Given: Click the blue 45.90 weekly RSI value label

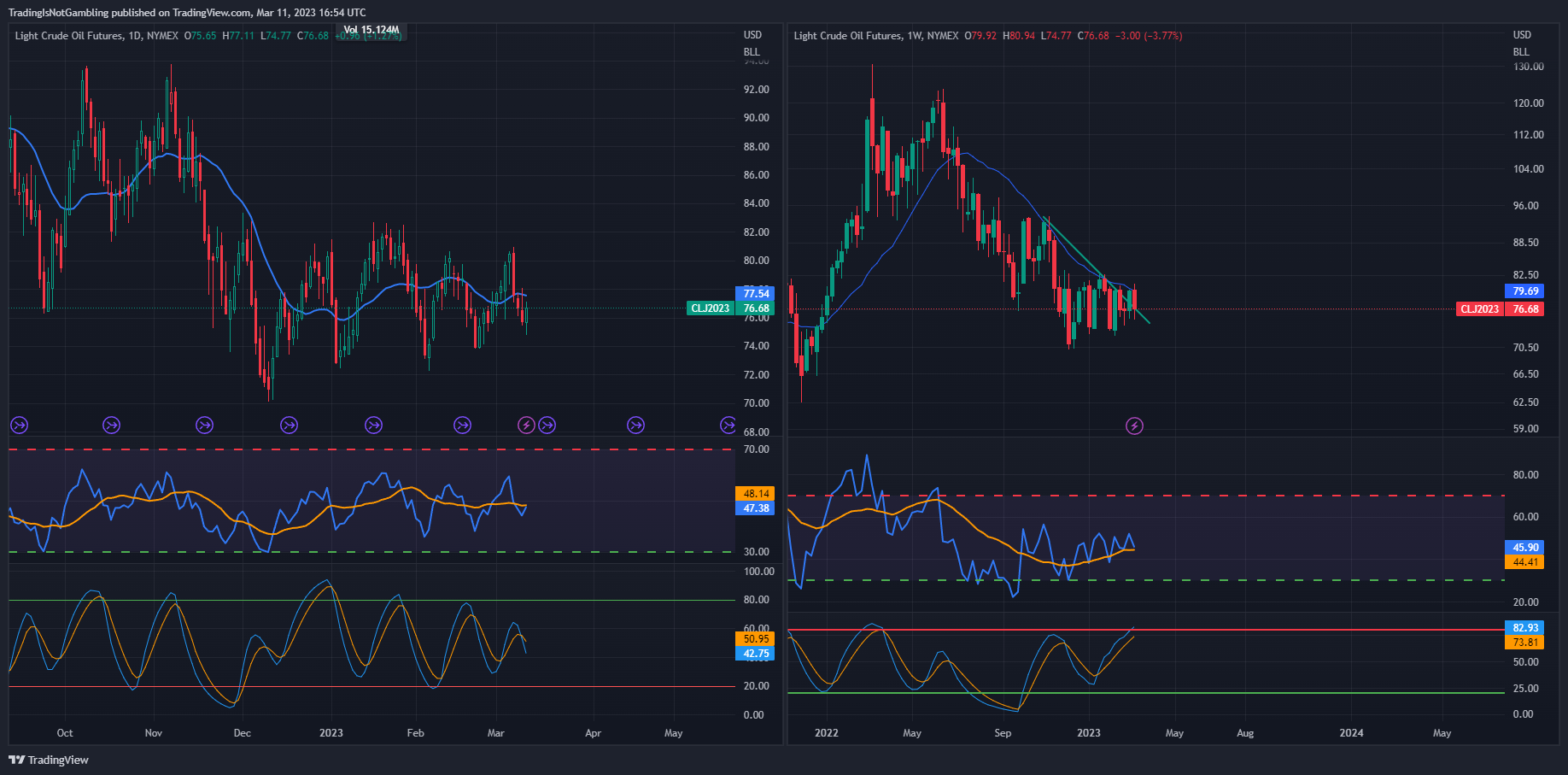Looking at the screenshot, I should click(1525, 548).
